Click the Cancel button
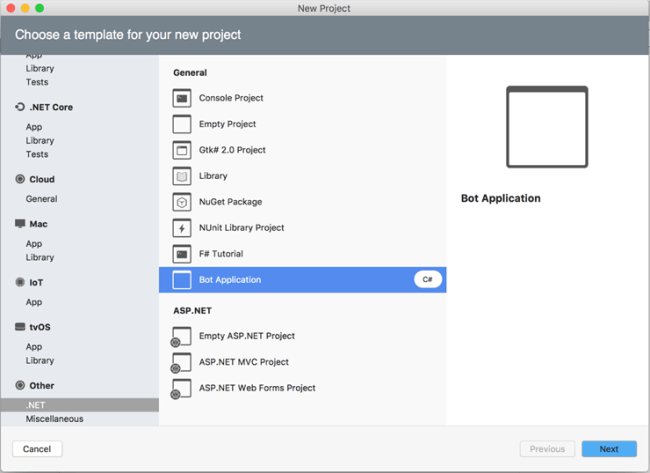 tap(37, 449)
